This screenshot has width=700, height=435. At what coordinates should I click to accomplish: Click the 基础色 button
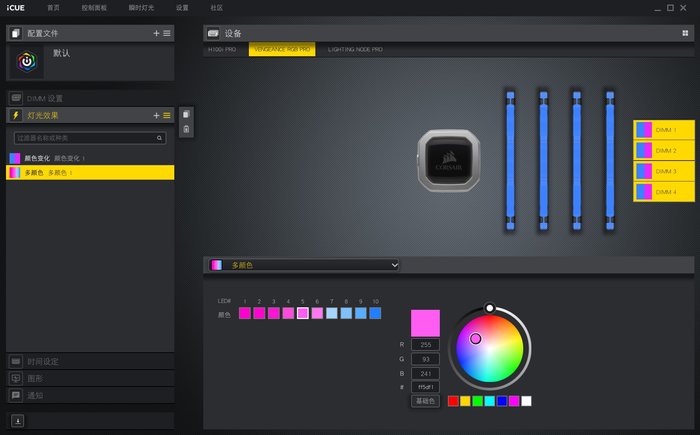[425, 400]
